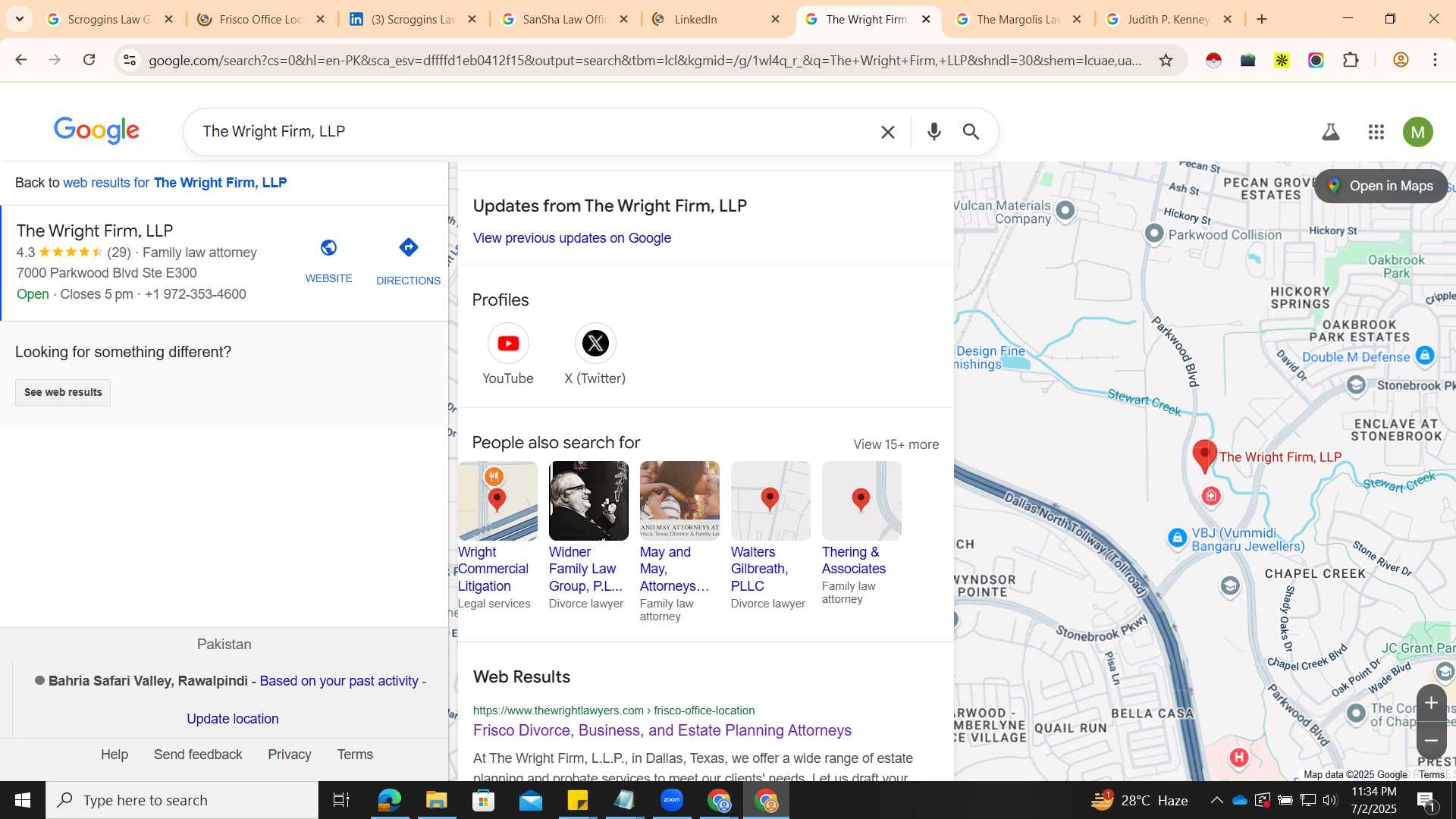Click the taskbar Type here to search box

pyautogui.click(x=182, y=800)
